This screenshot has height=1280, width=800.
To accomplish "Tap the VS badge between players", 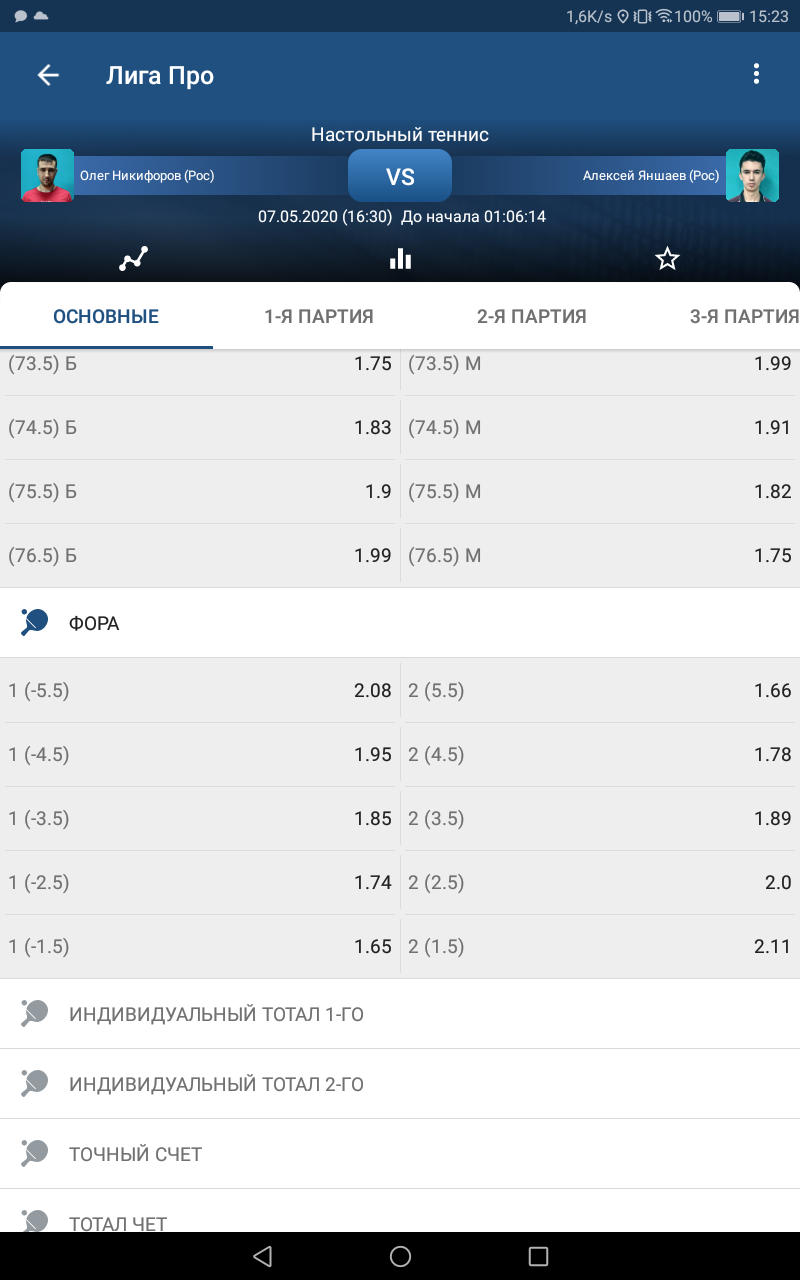I will coord(400,177).
